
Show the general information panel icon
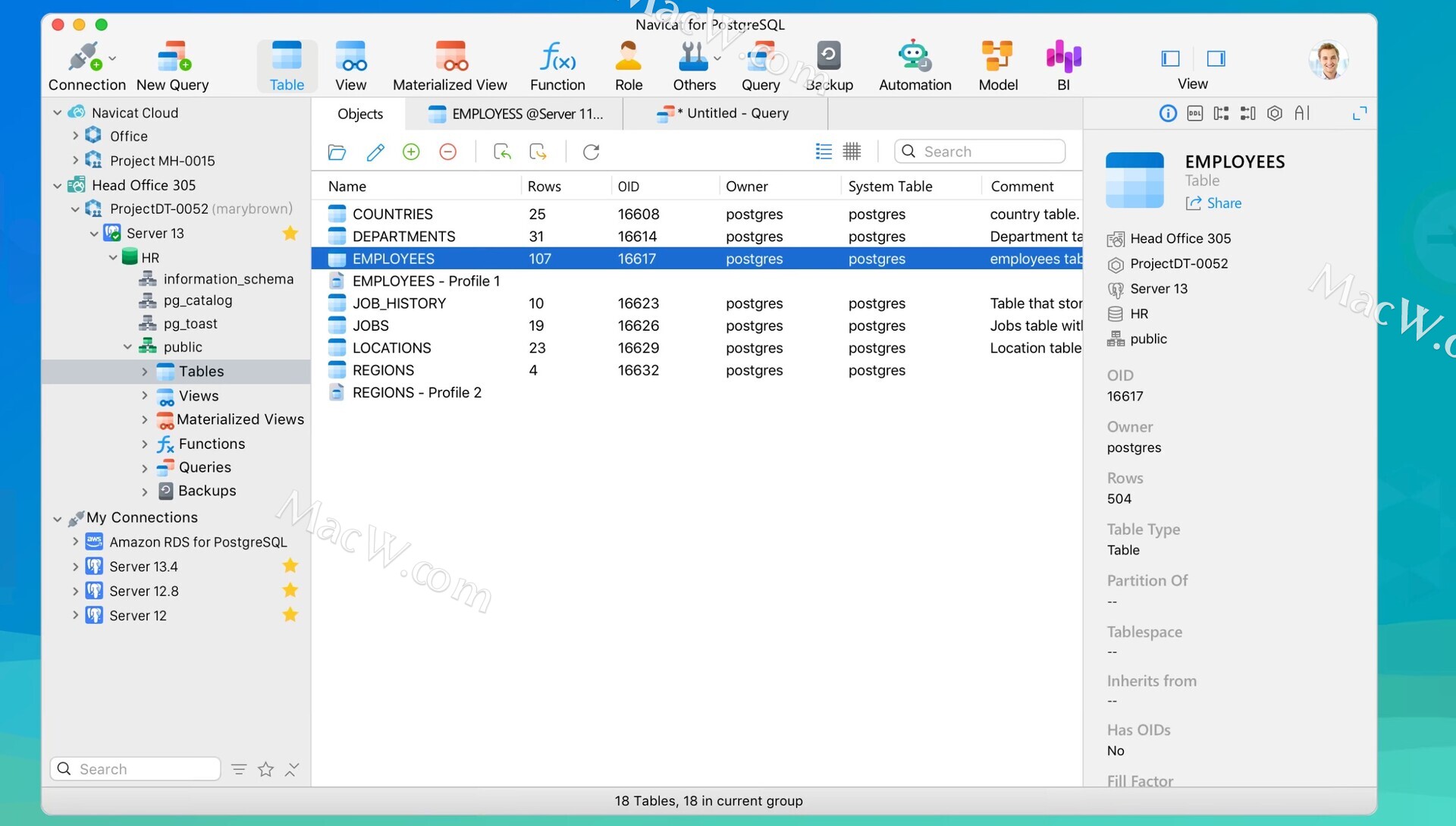[1168, 114]
